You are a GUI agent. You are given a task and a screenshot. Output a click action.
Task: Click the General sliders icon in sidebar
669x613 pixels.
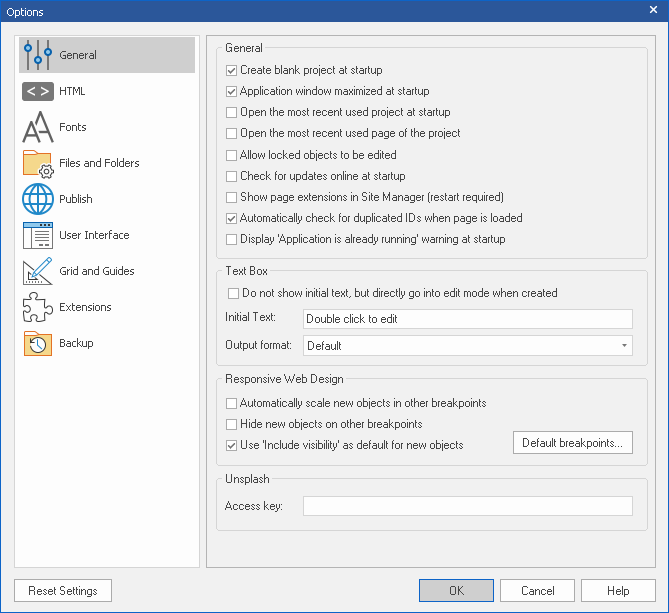[38, 55]
